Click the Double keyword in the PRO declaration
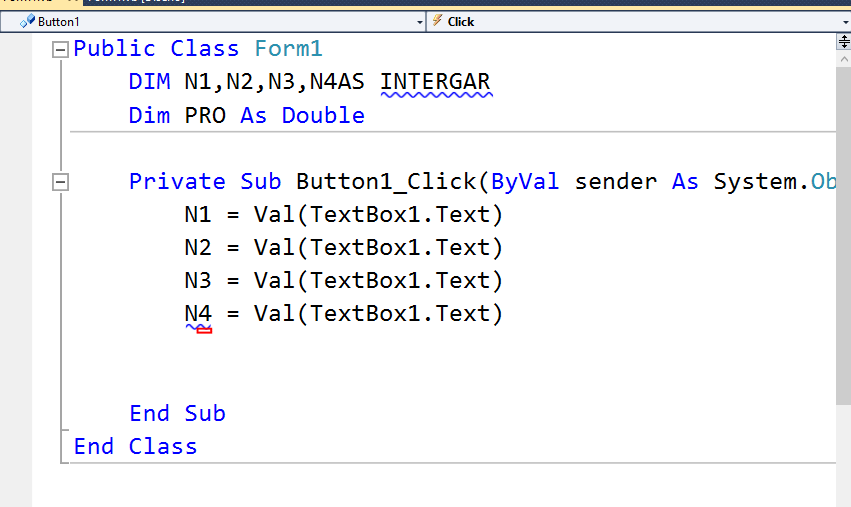Viewport: 851px width, 507px height. click(323, 116)
